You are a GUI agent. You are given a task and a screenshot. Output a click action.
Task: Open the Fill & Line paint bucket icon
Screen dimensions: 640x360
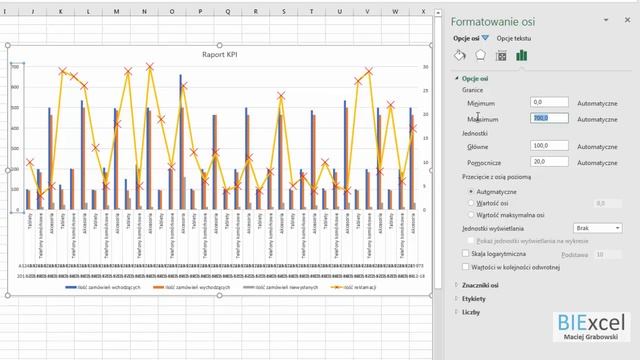(460, 56)
